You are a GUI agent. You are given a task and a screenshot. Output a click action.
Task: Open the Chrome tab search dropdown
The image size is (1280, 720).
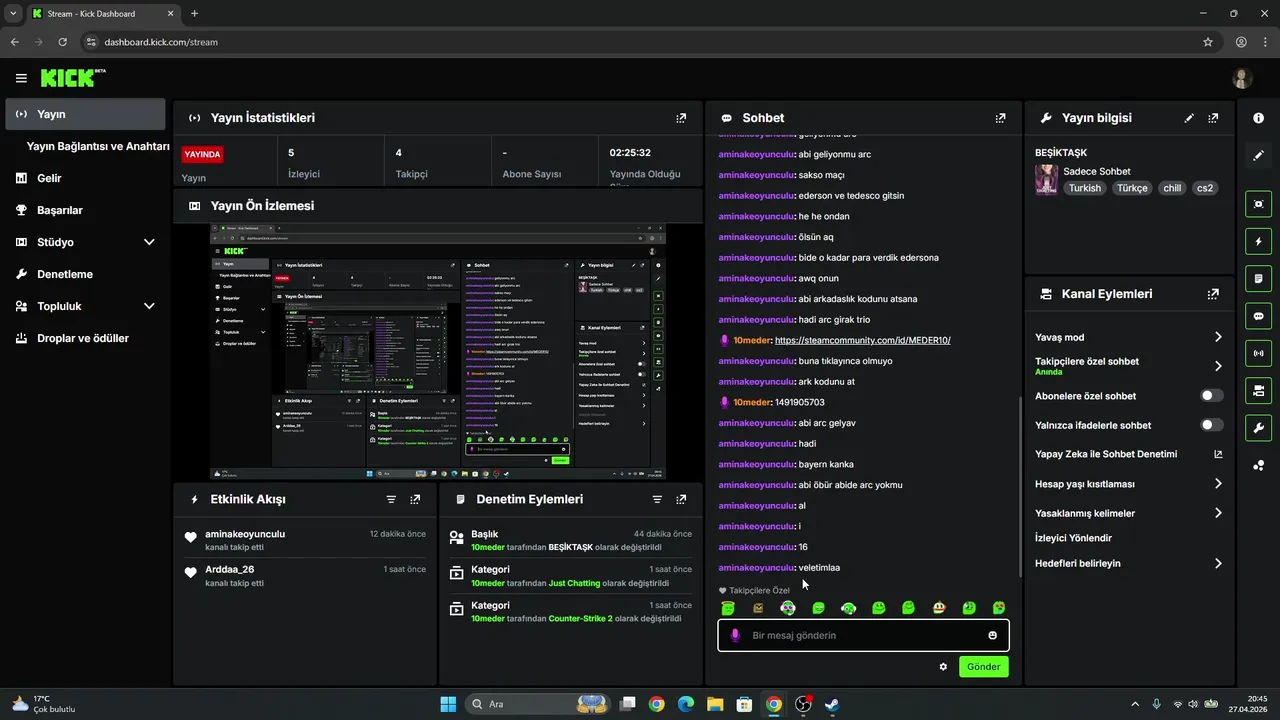12,13
